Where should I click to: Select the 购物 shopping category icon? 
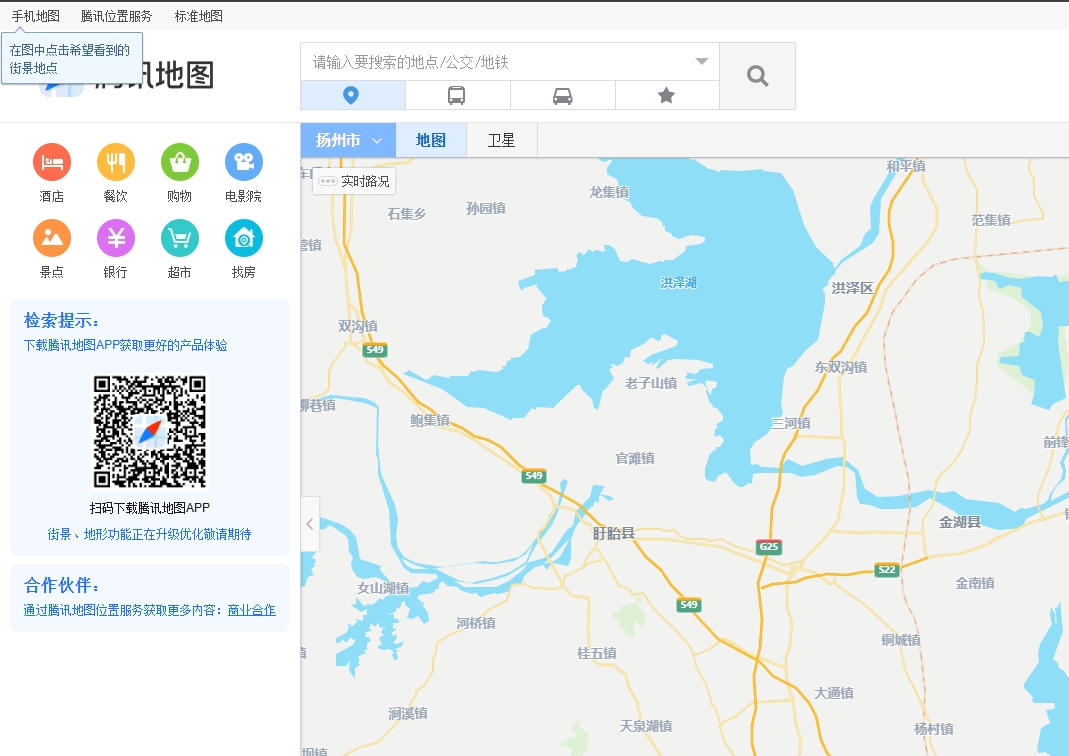point(180,162)
